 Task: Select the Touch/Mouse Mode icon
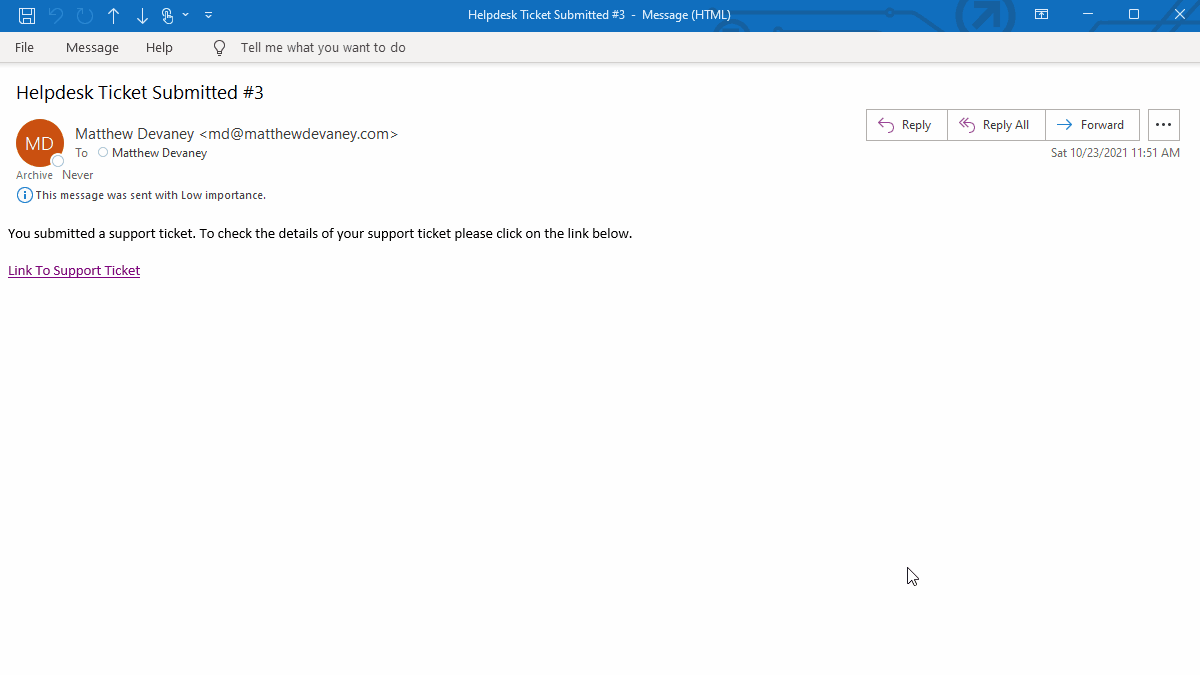click(x=169, y=15)
